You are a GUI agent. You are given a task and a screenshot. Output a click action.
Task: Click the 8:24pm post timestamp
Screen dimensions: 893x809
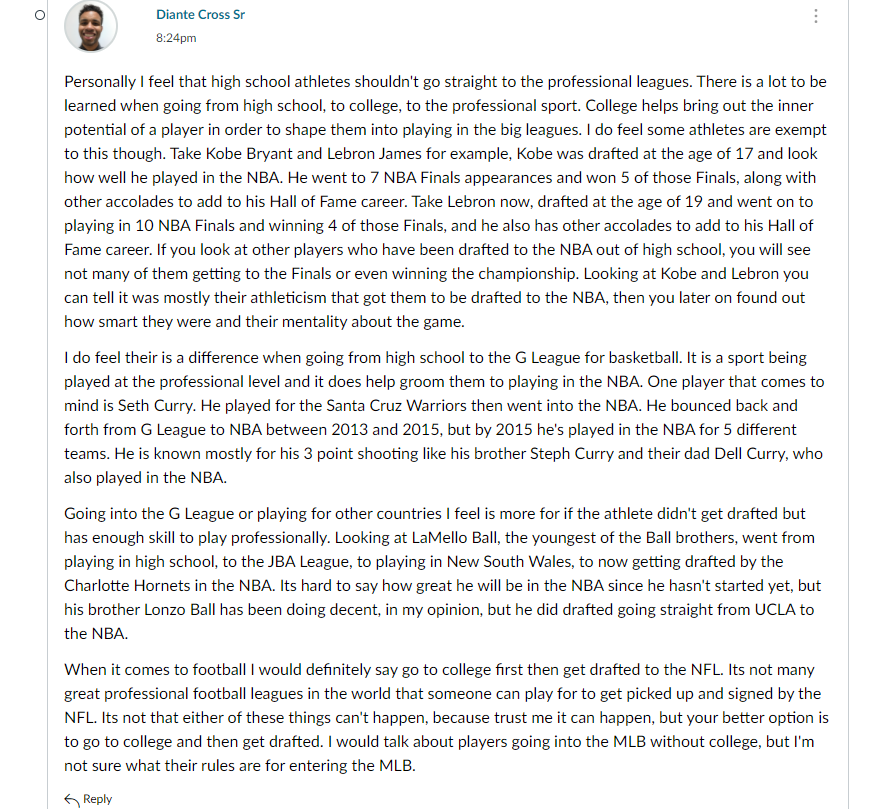click(176, 38)
